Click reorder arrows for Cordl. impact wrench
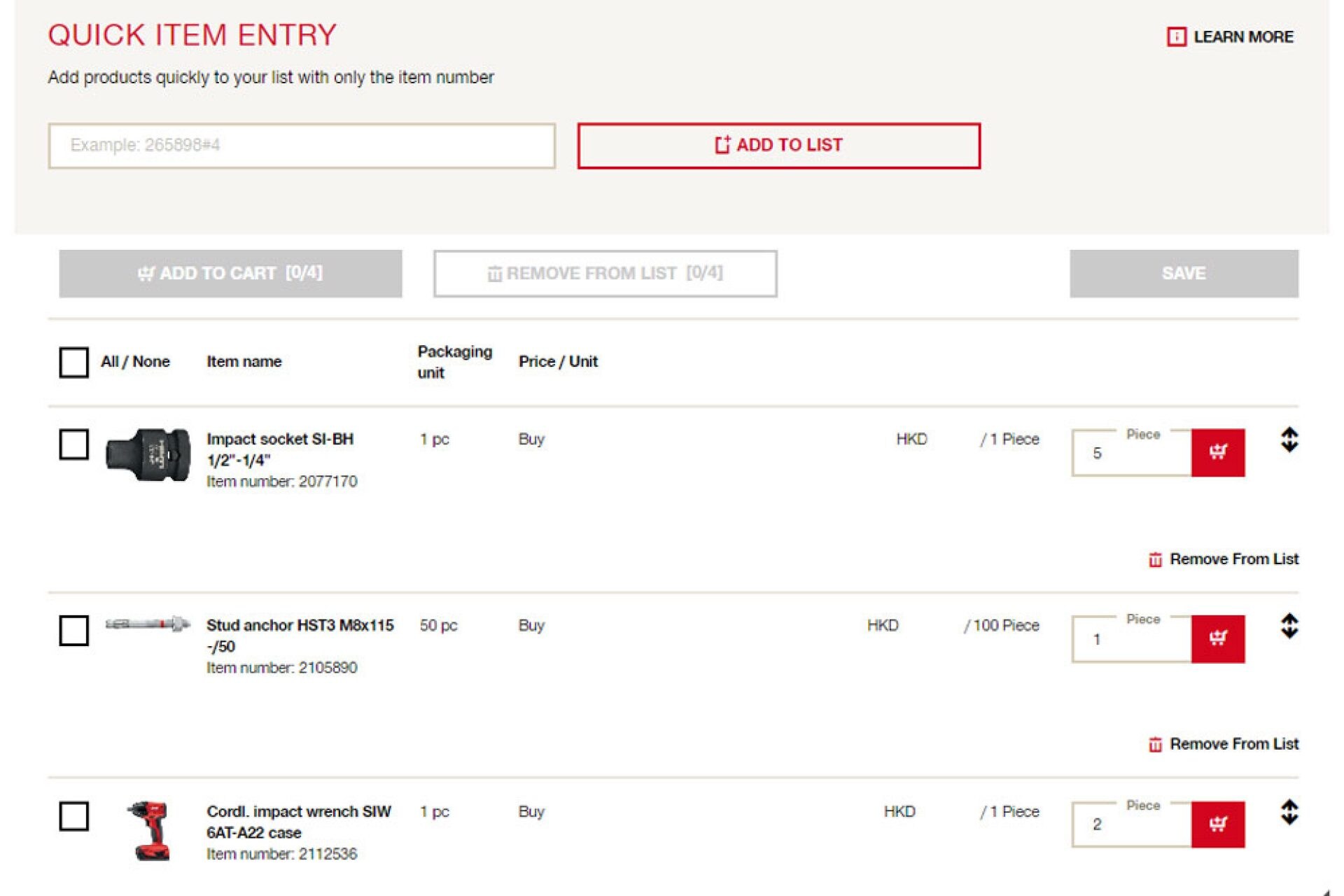The width and height of the screenshot is (1344, 896). point(1289,812)
